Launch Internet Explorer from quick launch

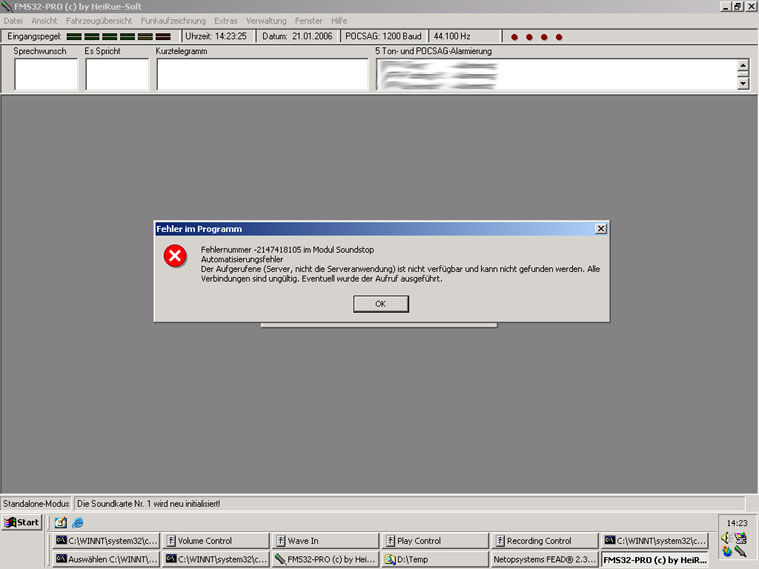[77, 523]
